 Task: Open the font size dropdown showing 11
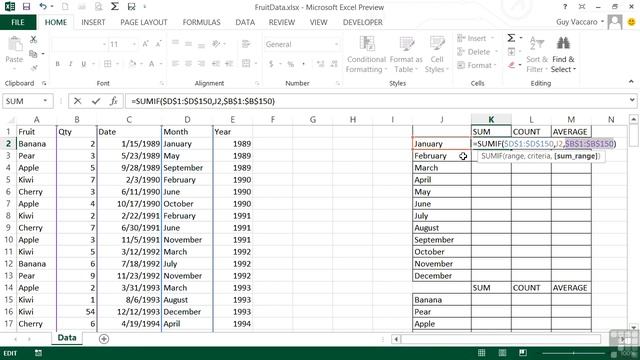(x=134, y=44)
